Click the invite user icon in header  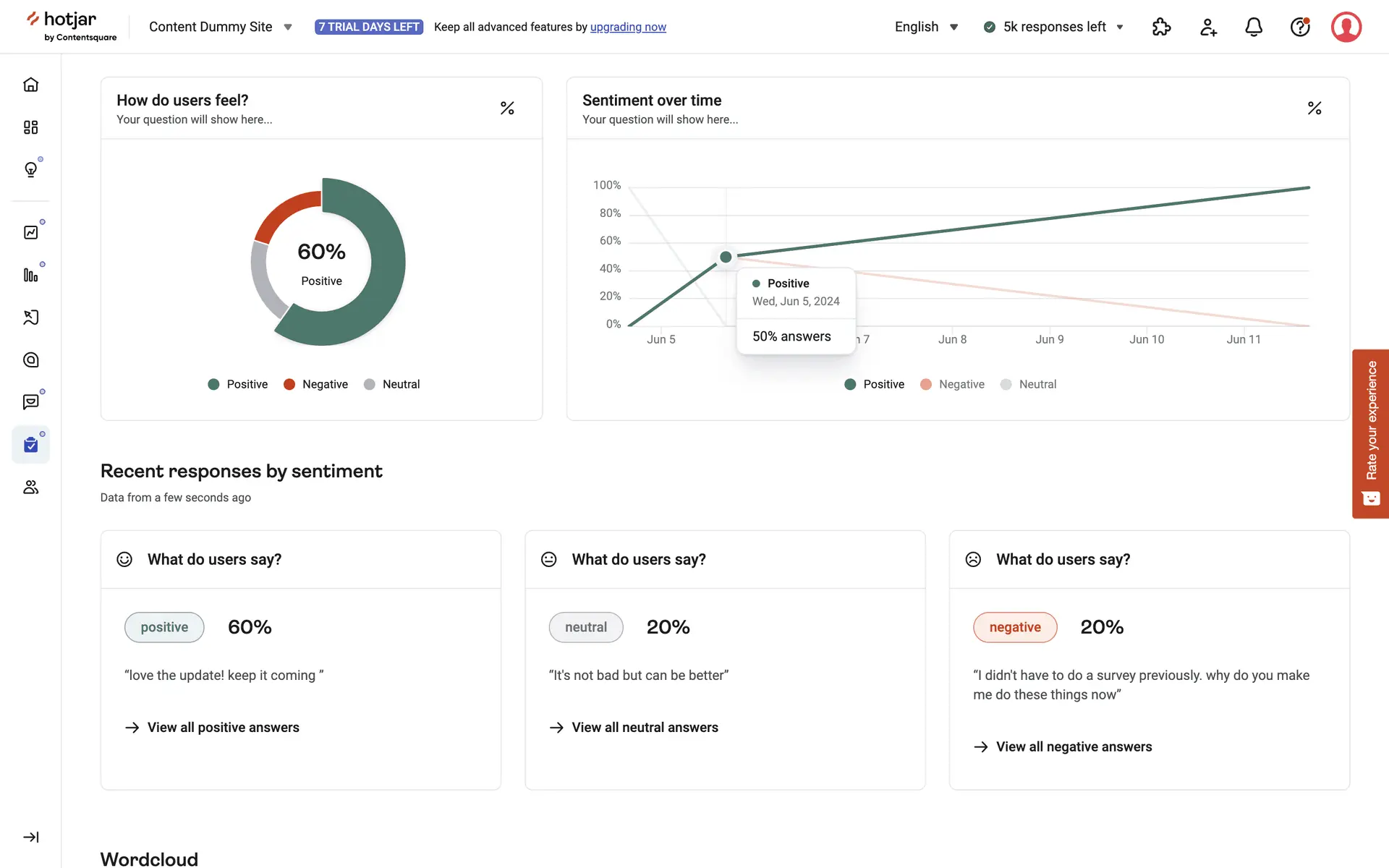coord(1207,27)
